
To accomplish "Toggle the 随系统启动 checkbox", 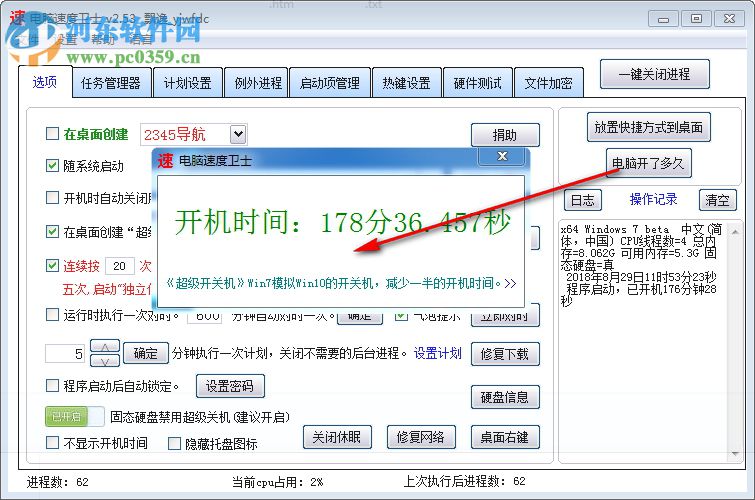I will pyautogui.click(x=52, y=166).
